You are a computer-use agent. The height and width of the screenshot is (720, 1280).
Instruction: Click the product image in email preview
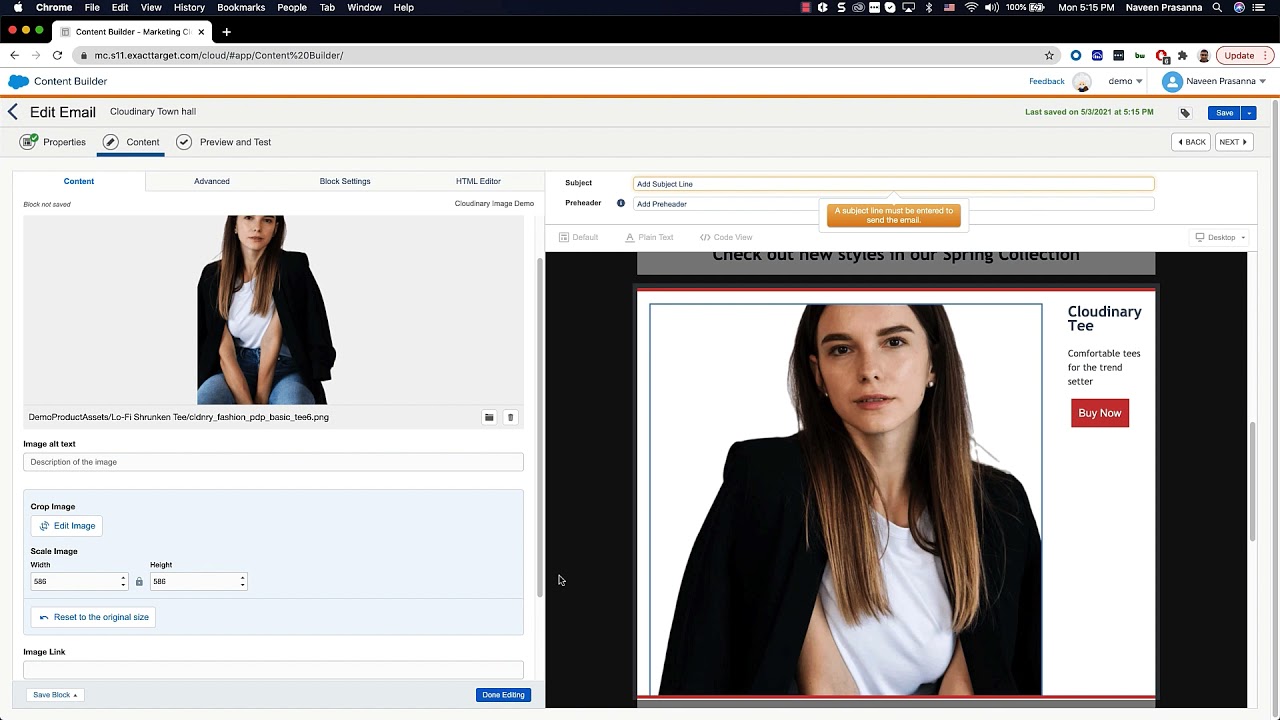(x=846, y=499)
